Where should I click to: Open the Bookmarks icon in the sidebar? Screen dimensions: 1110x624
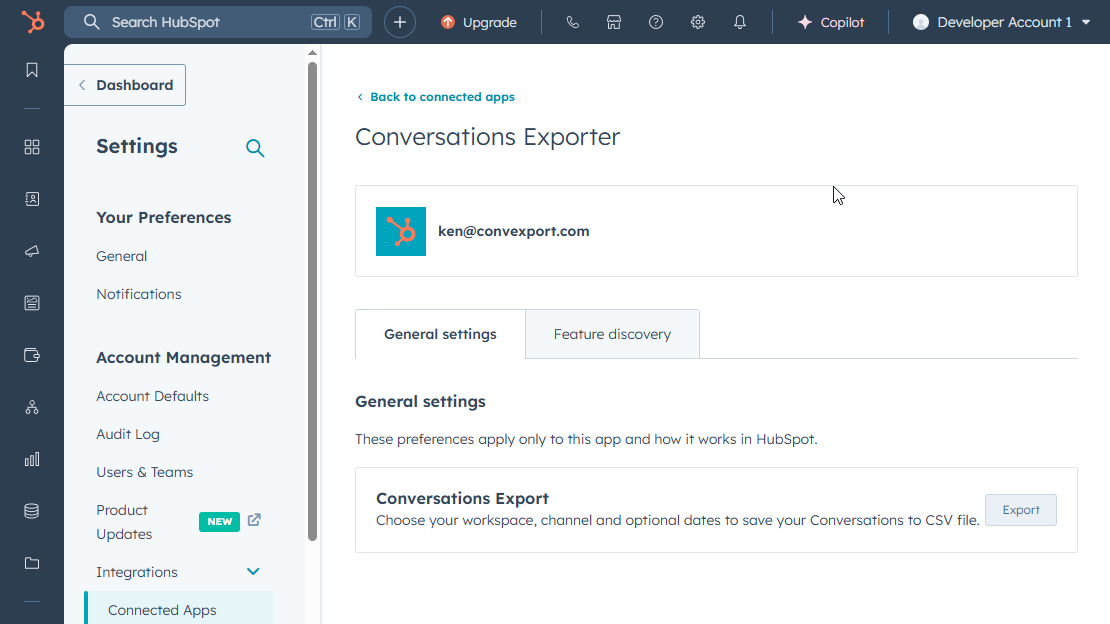(x=31, y=70)
